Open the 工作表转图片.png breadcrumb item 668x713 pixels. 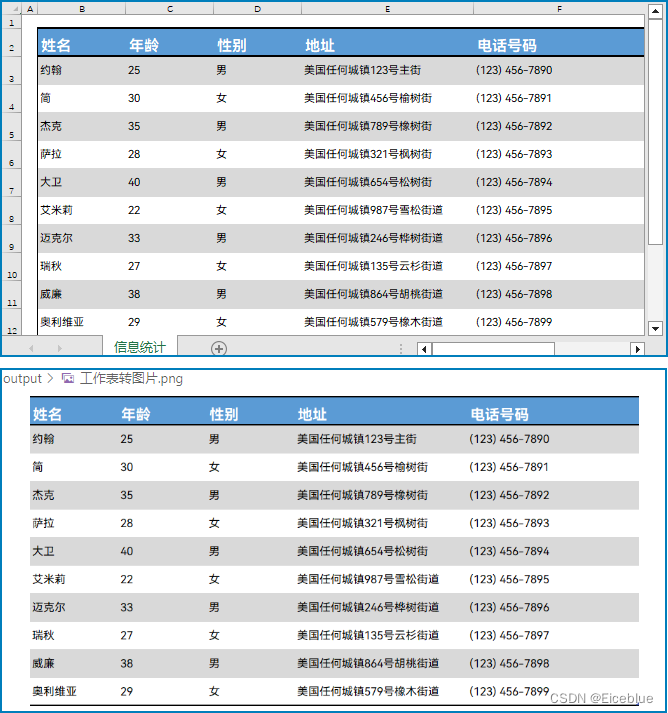click(131, 378)
